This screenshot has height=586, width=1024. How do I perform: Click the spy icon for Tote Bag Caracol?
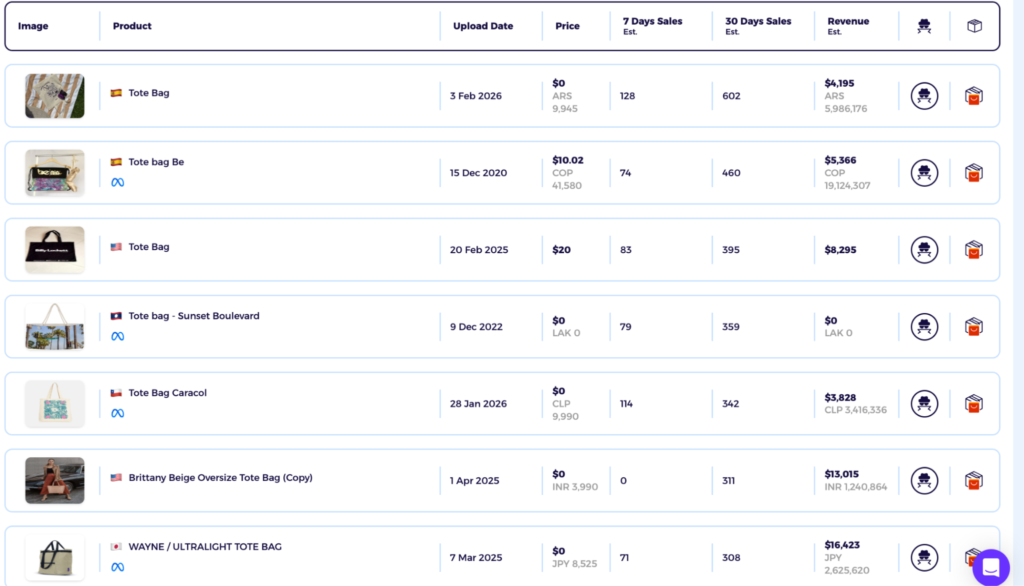point(924,404)
